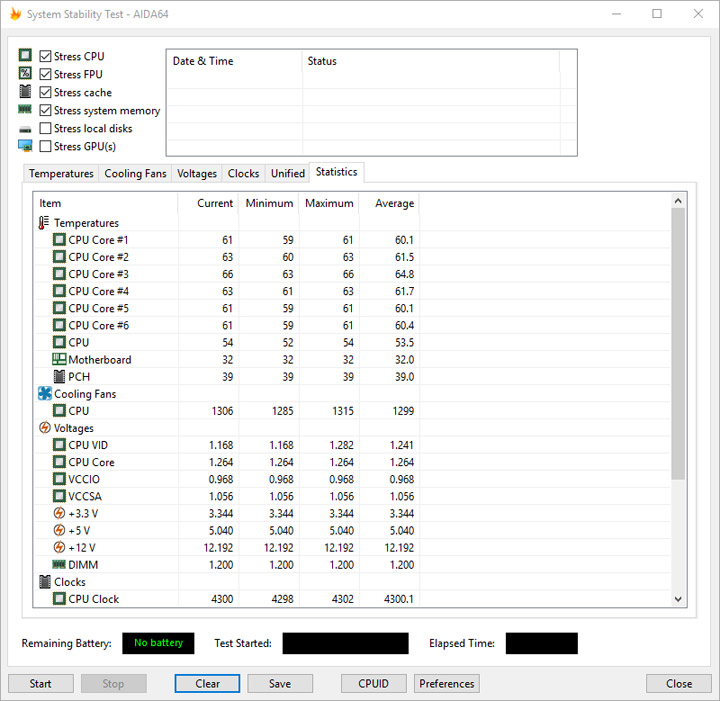Click the statistics list vertical scrollbar thumb

[678, 343]
